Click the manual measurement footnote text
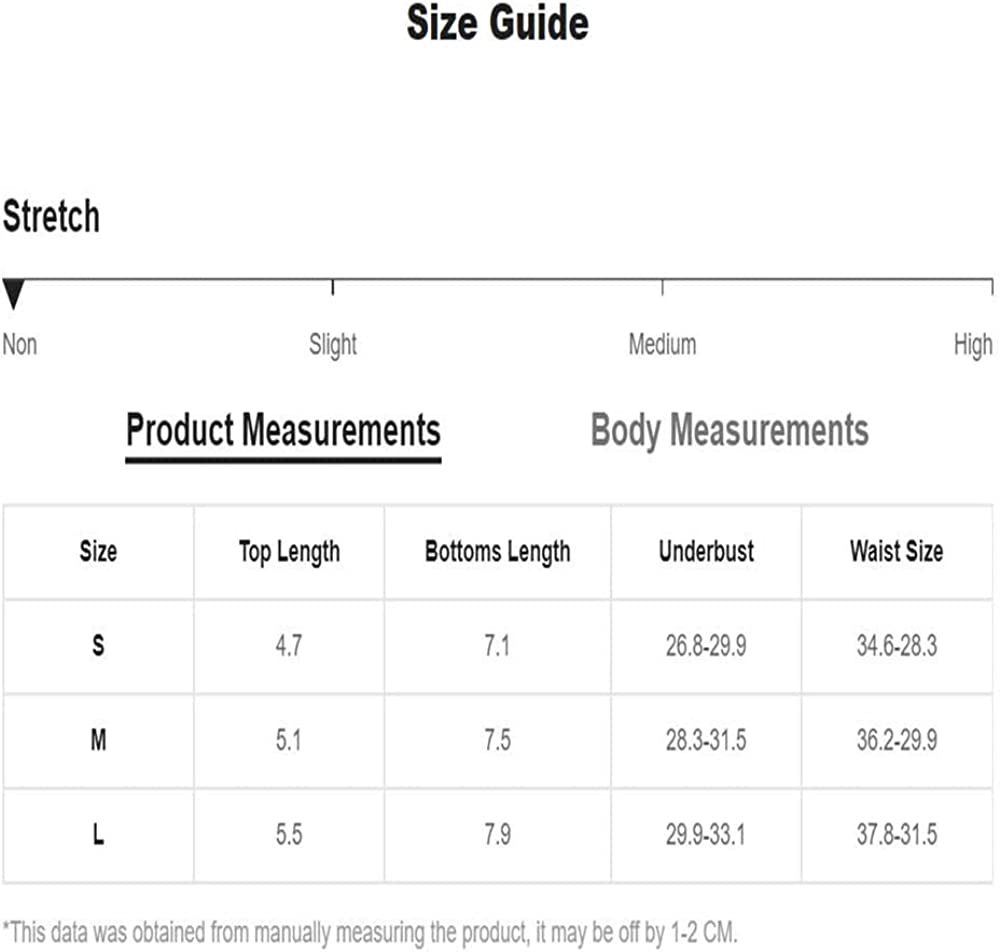Viewport: 1000px width, 952px height. pos(370,932)
